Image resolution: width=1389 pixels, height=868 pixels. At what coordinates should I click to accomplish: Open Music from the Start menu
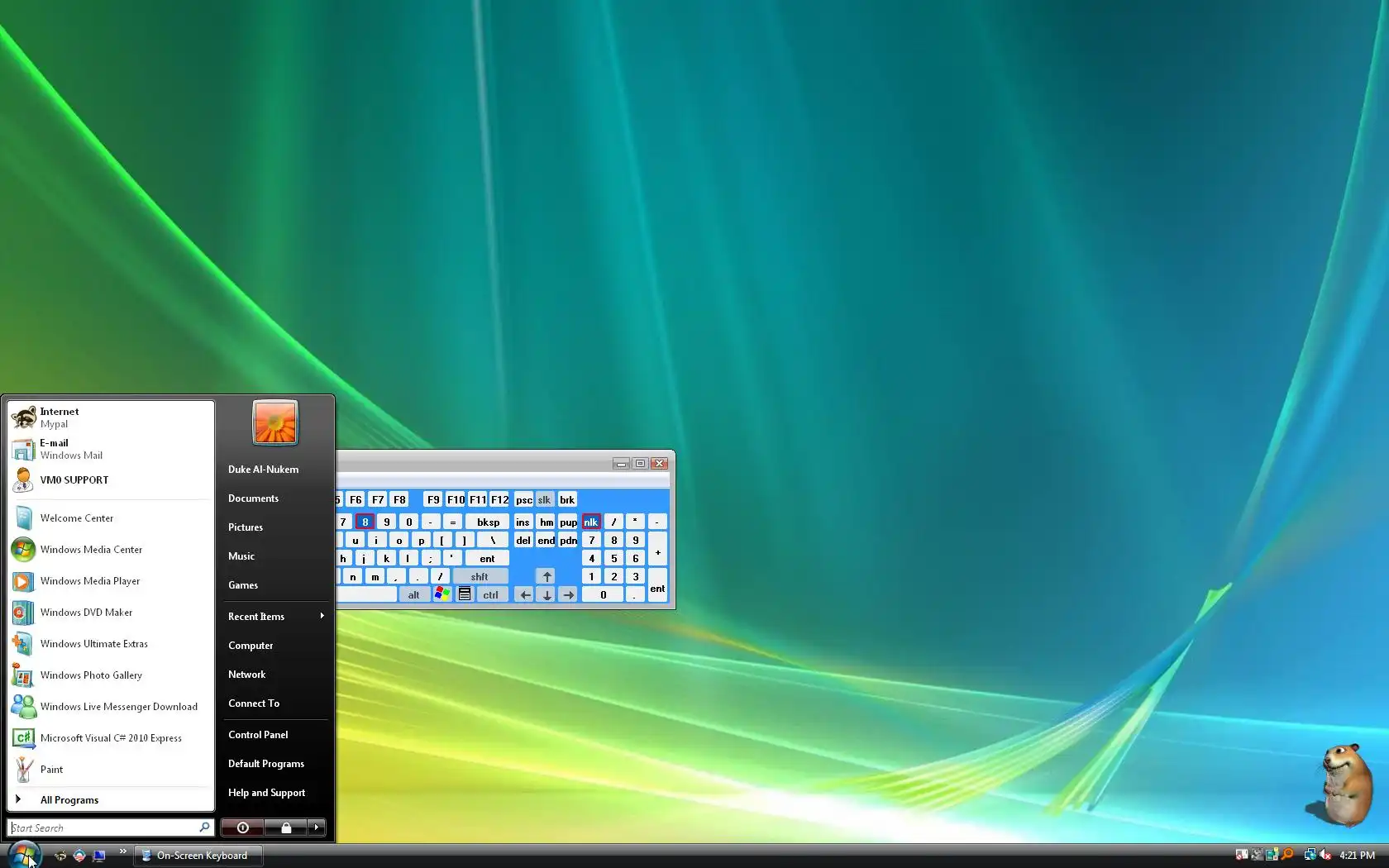[x=276, y=556]
